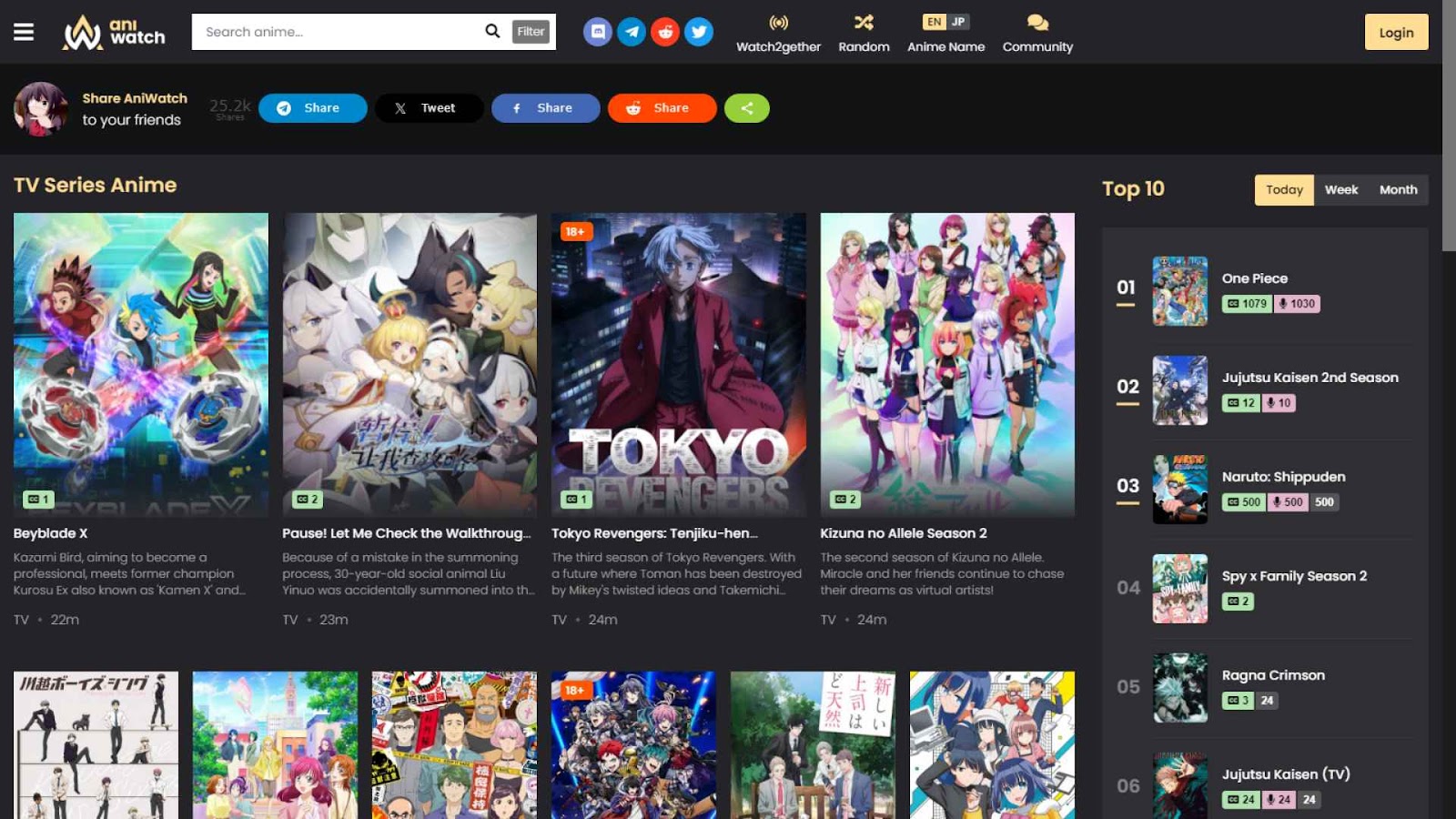The image size is (1456, 819).
Task: Click the search magnifier icon
Action: pyautogui.click(x=492, y=31)
